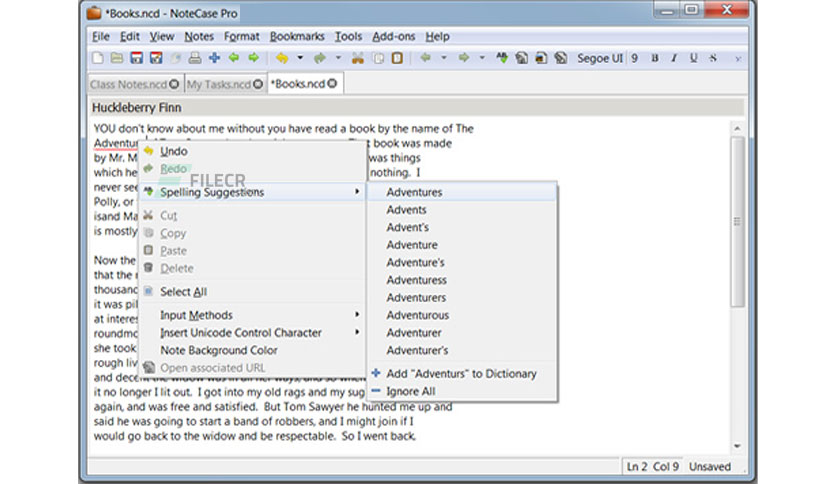This screenshot has height=484, width=836.
Task: Click the greyed Forward navigation arrow
Action: click(x=463, y=58)
